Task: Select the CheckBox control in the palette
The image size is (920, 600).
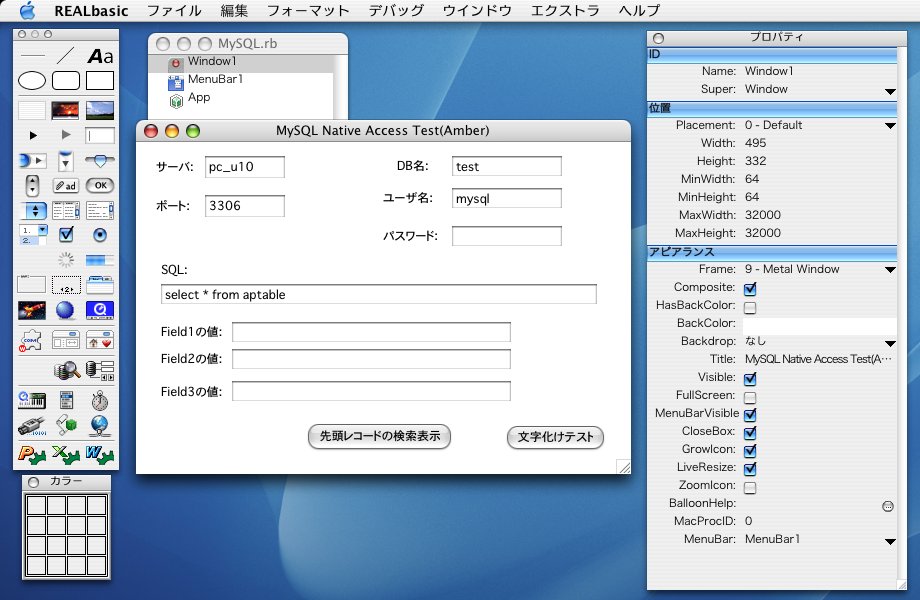Action: (66, 235)
